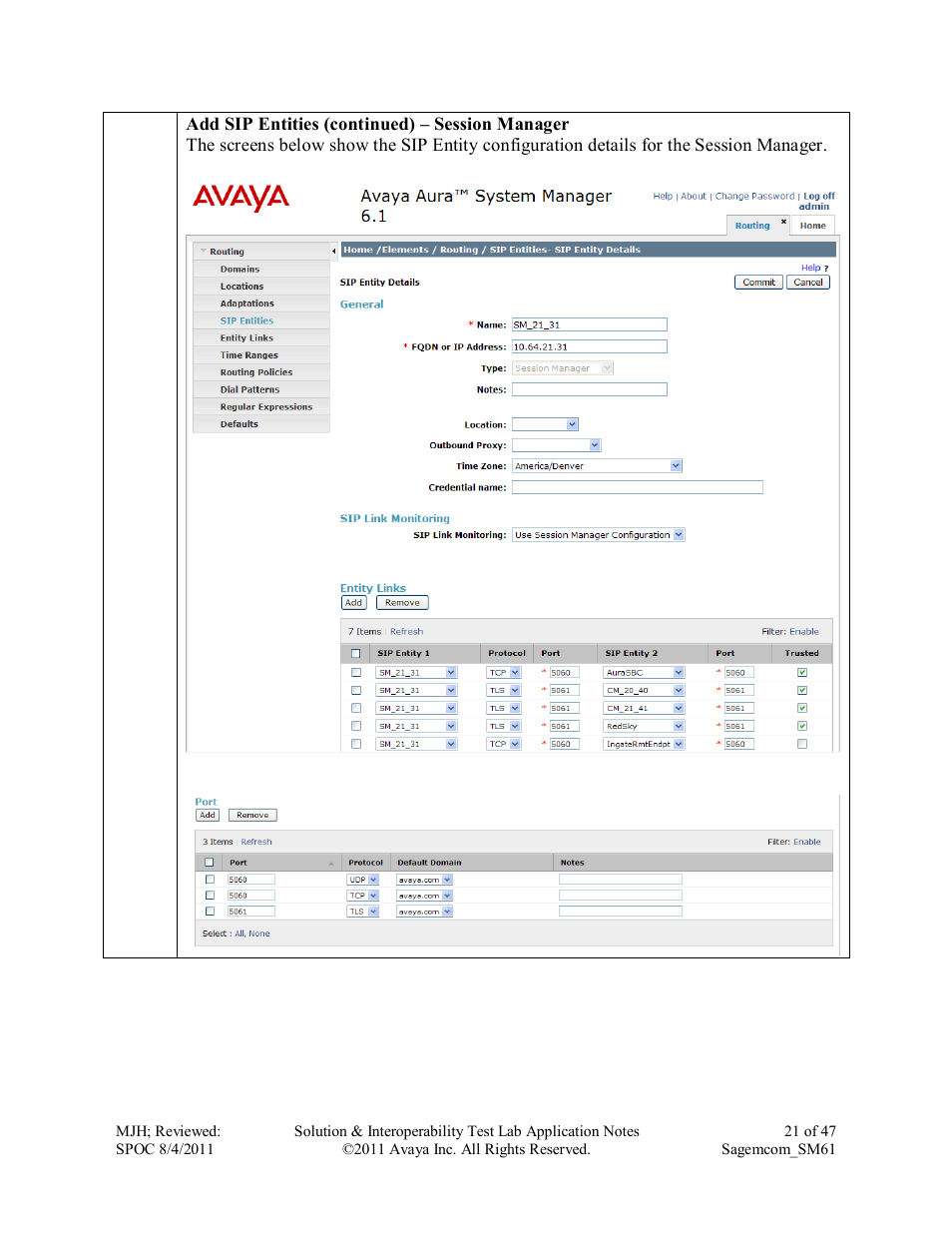Open Dial Patterns in the Routing menu
The height and width of the screenshot is (1233, 952).
pyautogui.click(x=249, y=390)
